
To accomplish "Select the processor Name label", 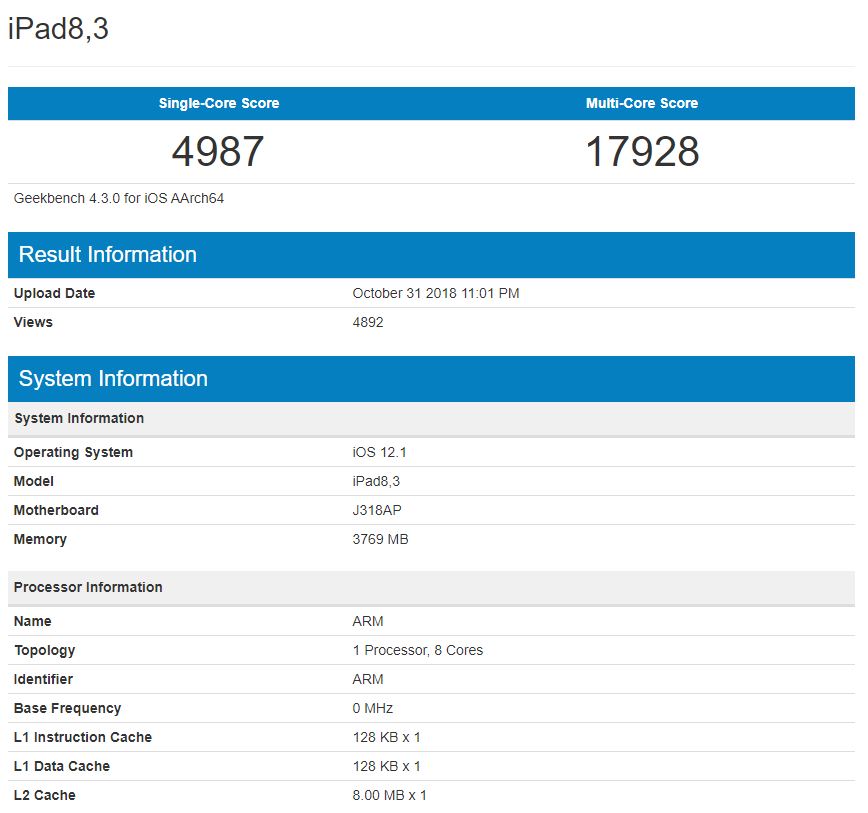I will 33,621.
